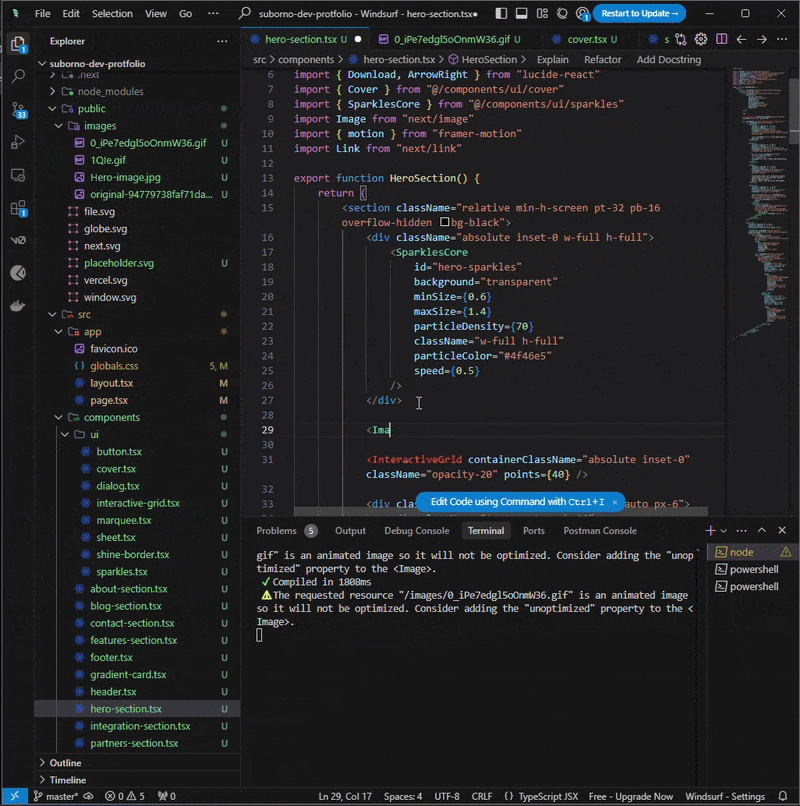Close the terminal panel

coord(782,530)
